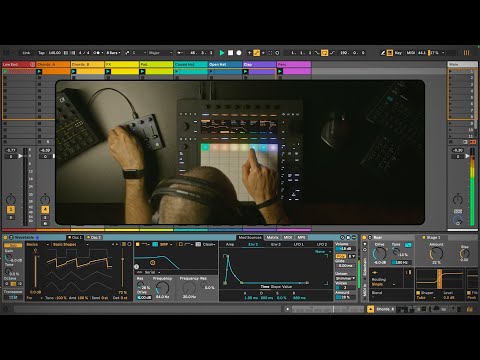The height and width of the screenshot is (360, 480).
Task: Toggle Automation Arm in transport bar
Action: point(256,53)
